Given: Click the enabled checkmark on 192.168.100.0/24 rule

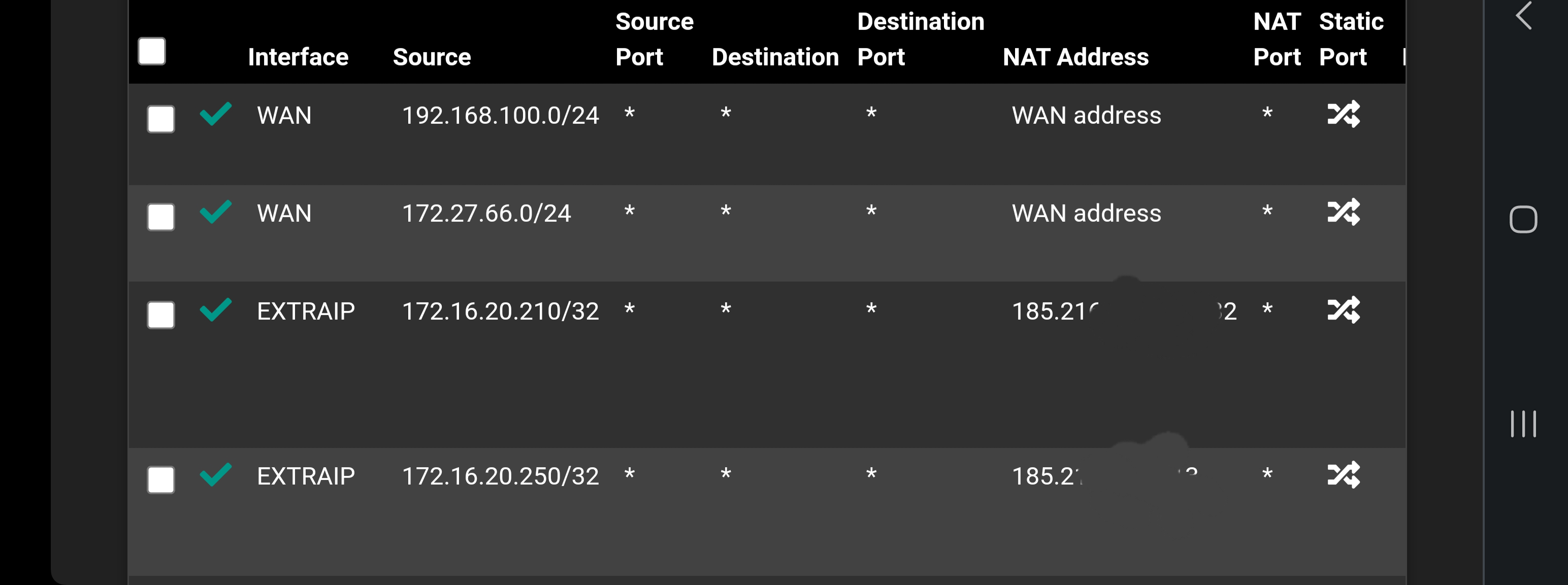Looking at the screenshot, I should (216, 114).
